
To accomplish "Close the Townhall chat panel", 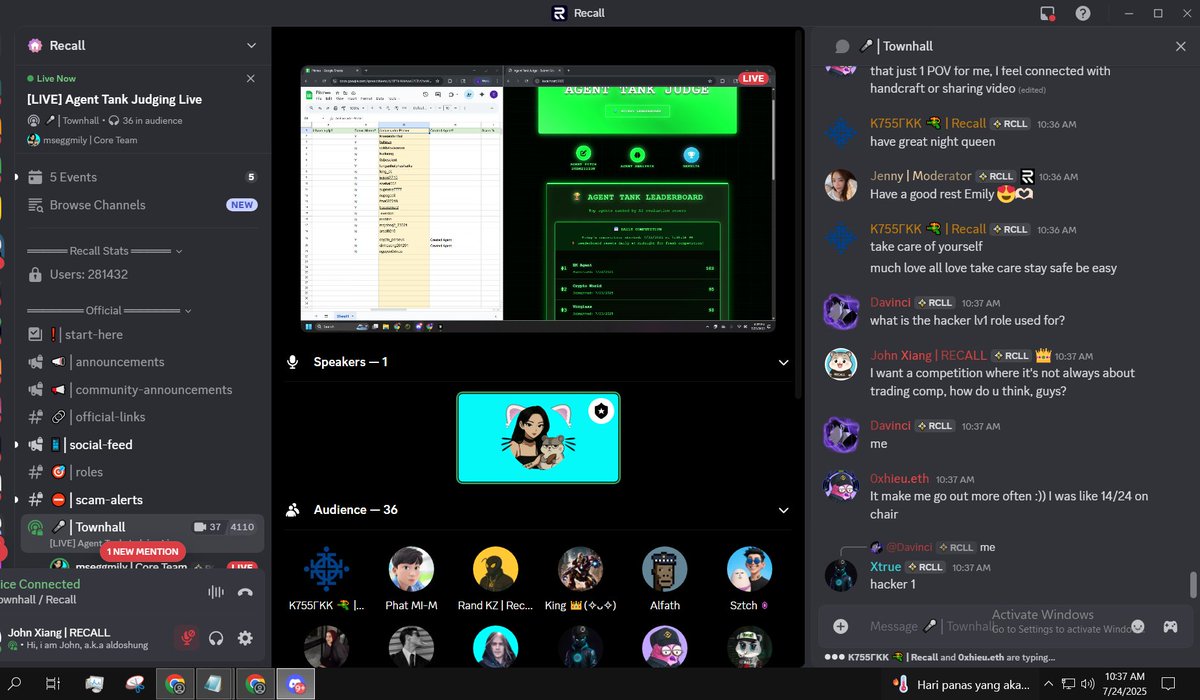I will pos(1181,46).
